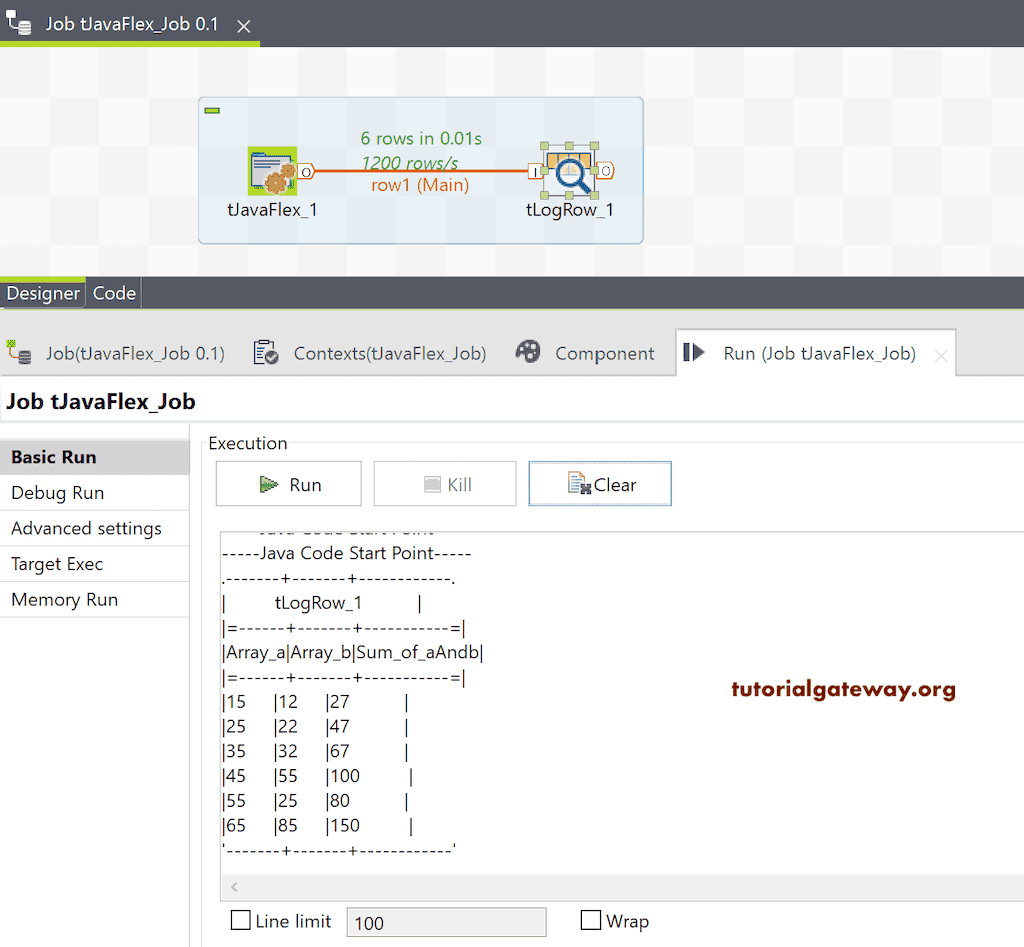Collapse the subjob with the green minimize bar

click(x=212, y=110)
